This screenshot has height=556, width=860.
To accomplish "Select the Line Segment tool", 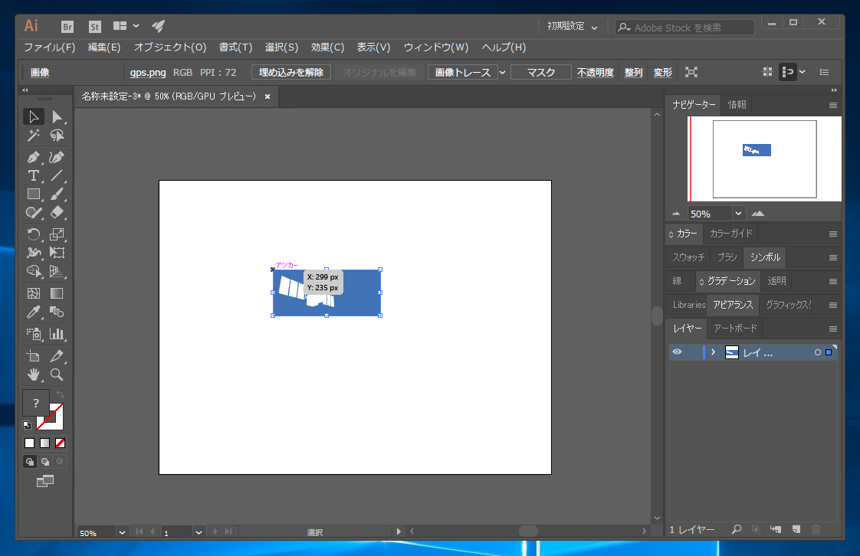I will pyautogui.click(x=57, y=176).
